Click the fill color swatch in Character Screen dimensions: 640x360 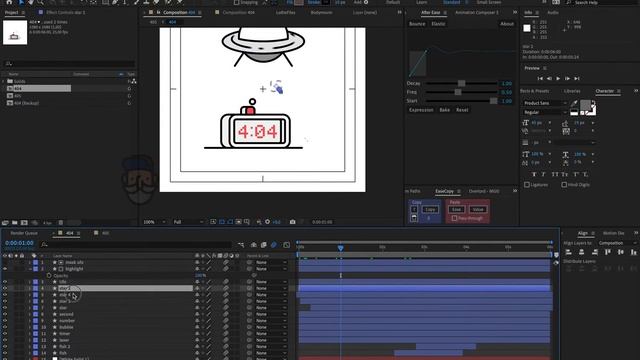586,105
